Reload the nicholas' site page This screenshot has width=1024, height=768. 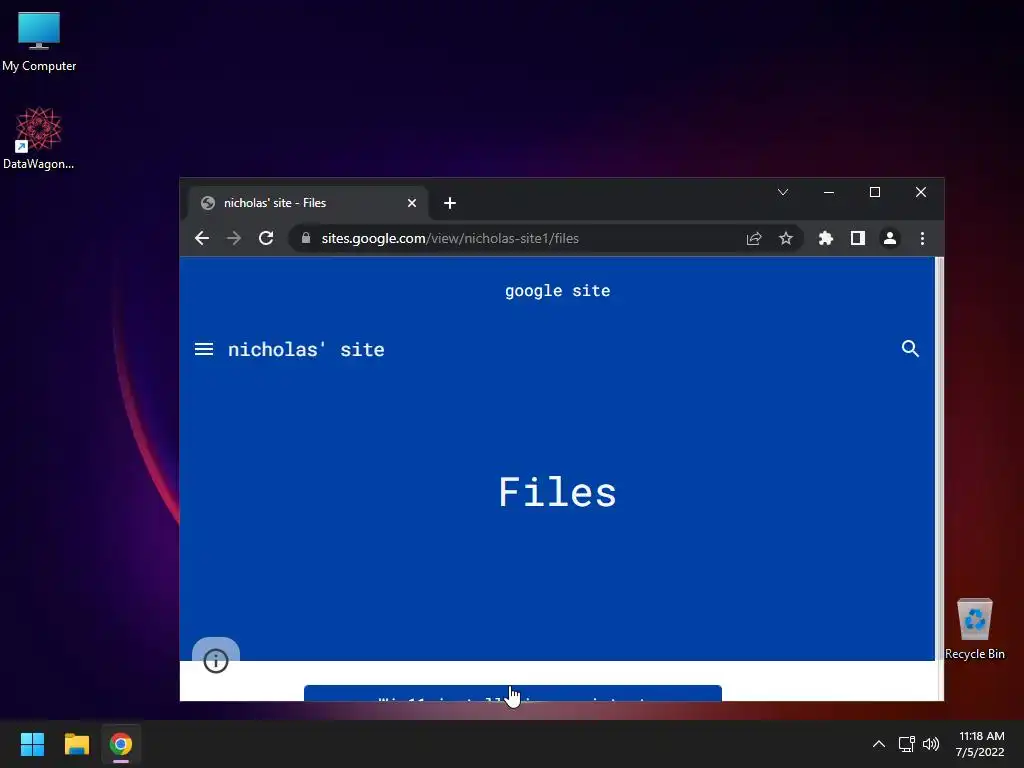coord(266,238)
